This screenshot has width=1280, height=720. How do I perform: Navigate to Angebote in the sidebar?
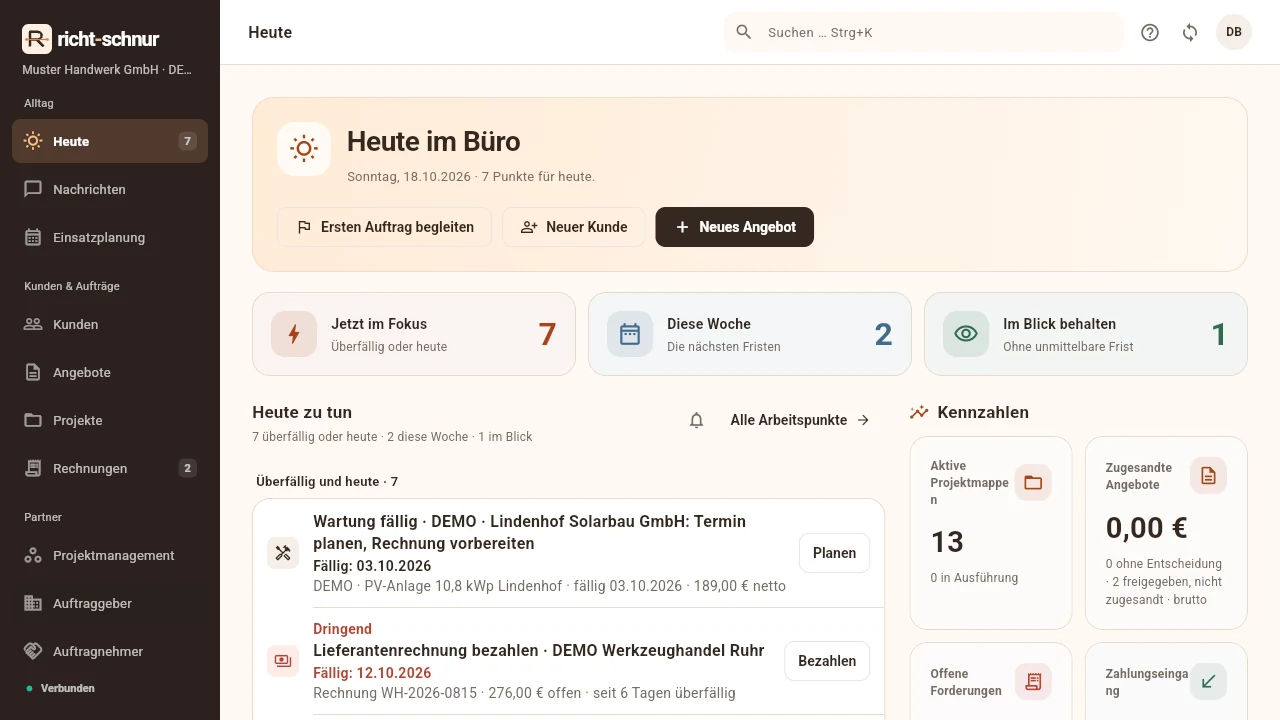(110, 372)
